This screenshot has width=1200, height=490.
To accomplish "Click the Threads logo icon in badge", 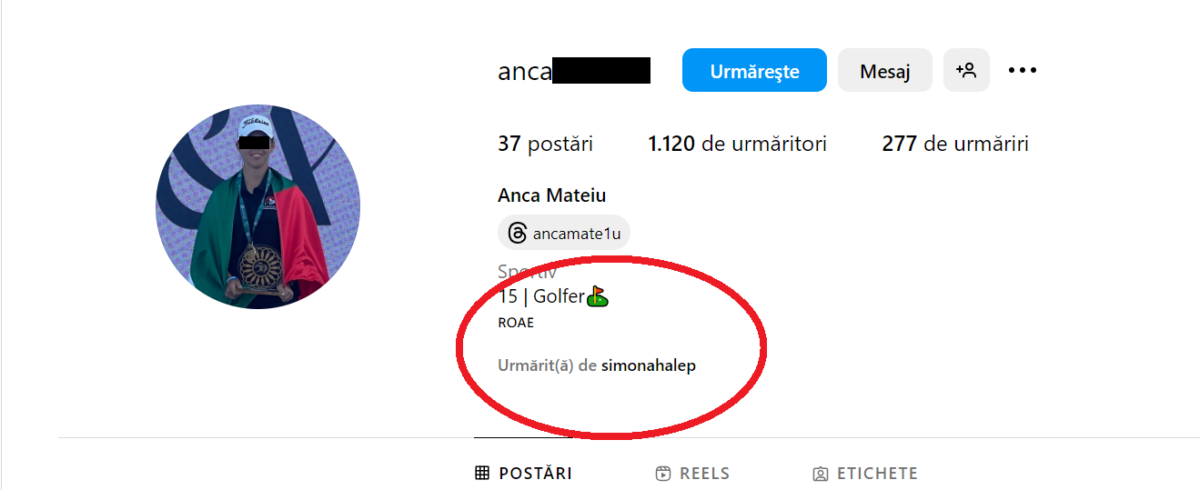I will (x=517, y=233).
